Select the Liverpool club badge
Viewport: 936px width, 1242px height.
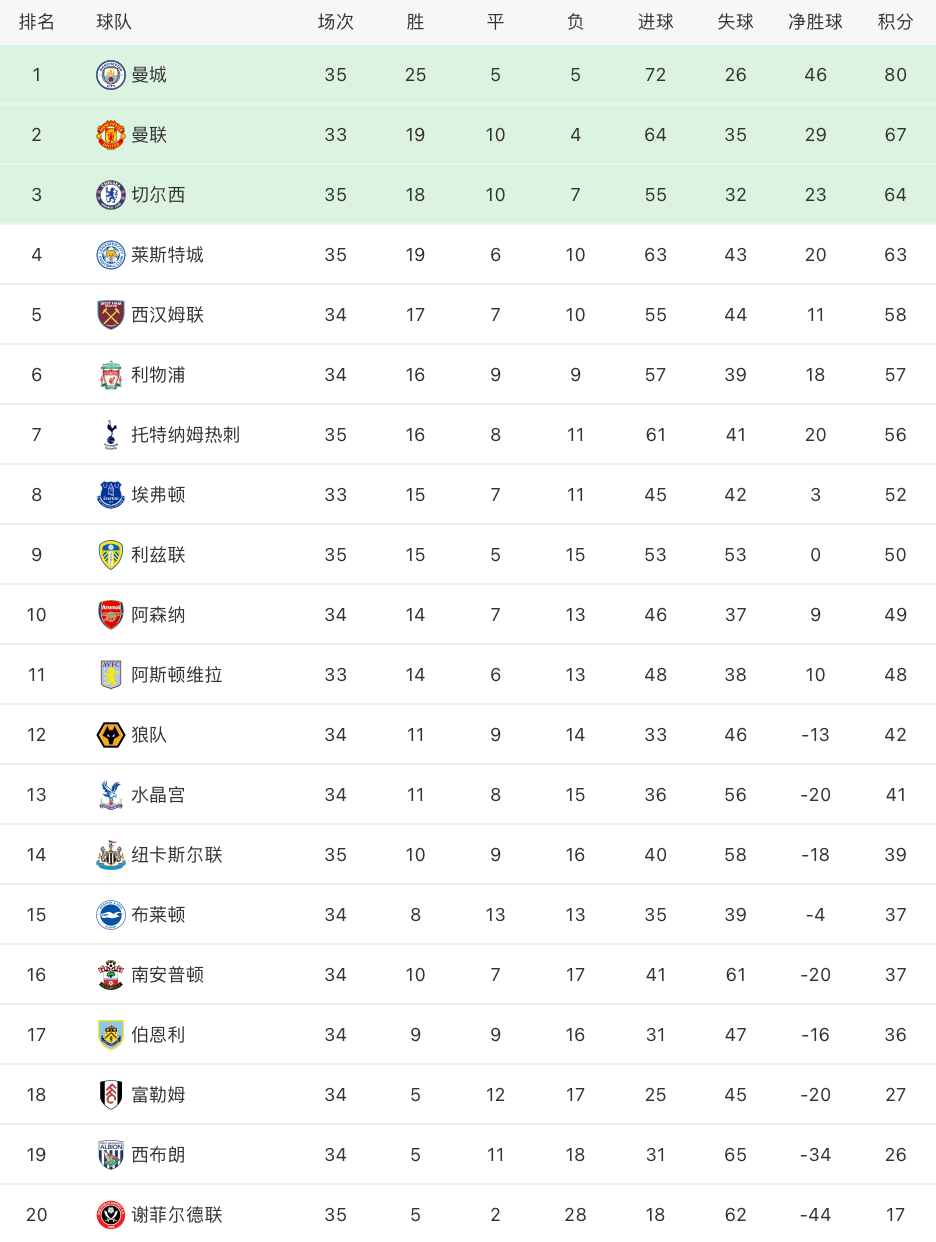[x=111, y=375]
